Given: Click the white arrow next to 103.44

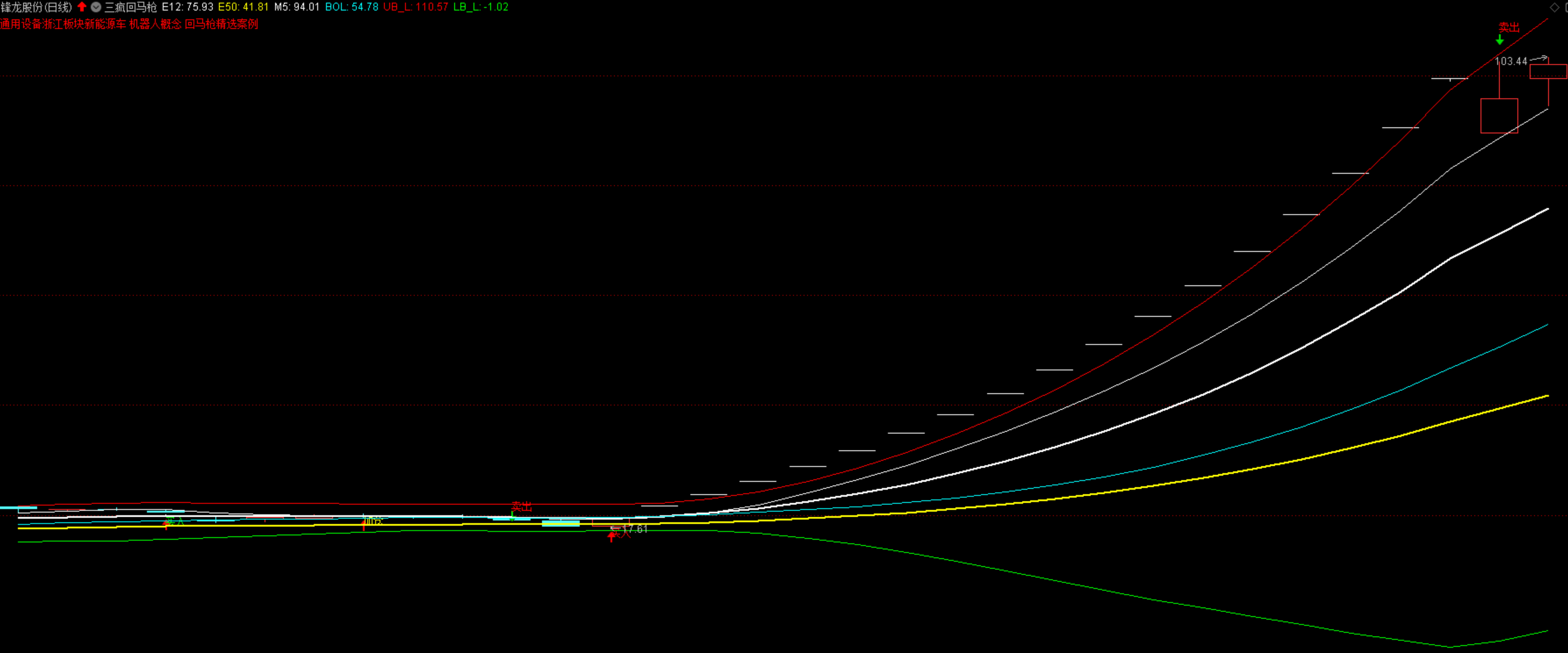Looking at the screenshot, I should (x=1540, y=59).
